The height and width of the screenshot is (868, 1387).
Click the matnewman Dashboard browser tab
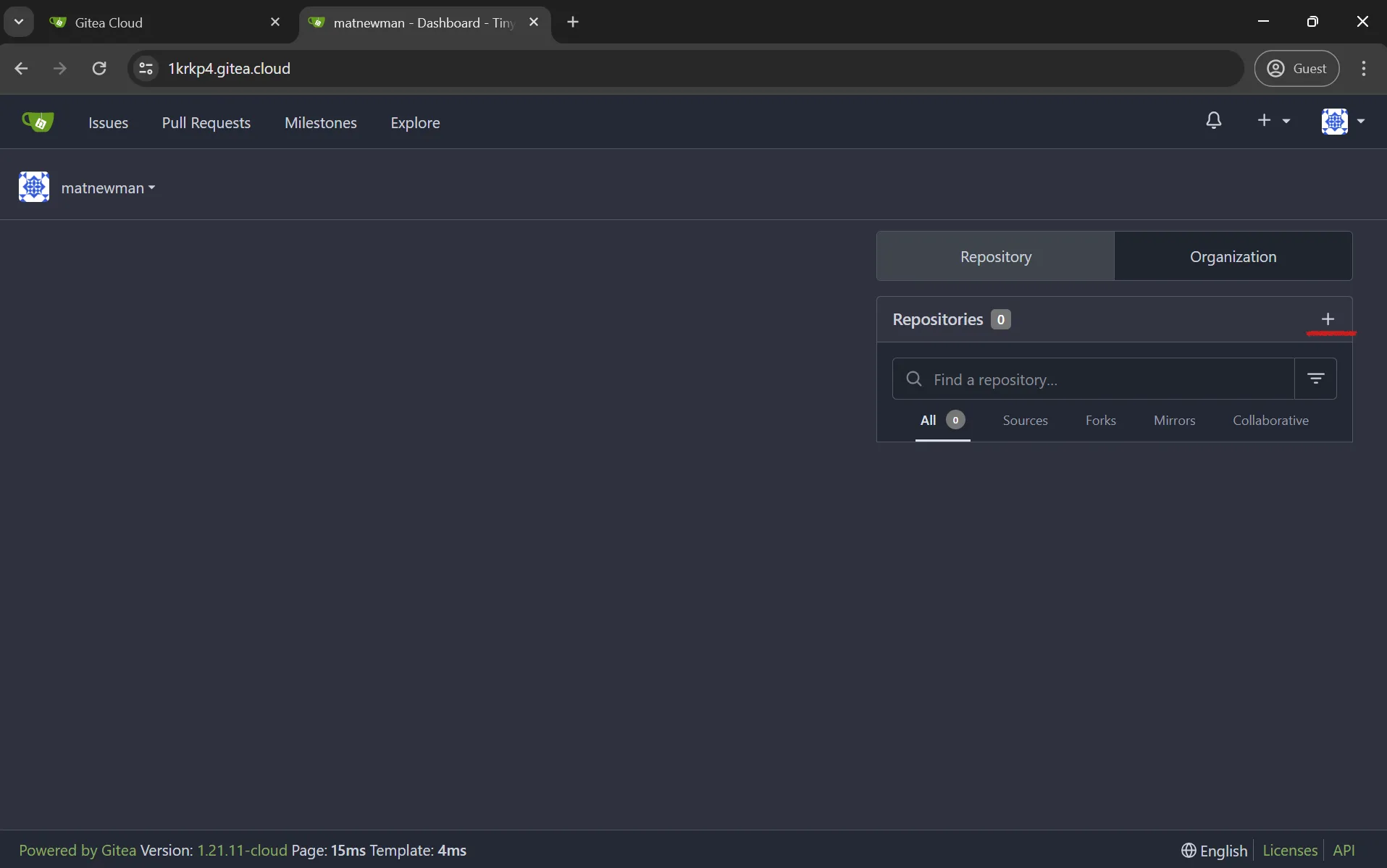click(424, 22)
